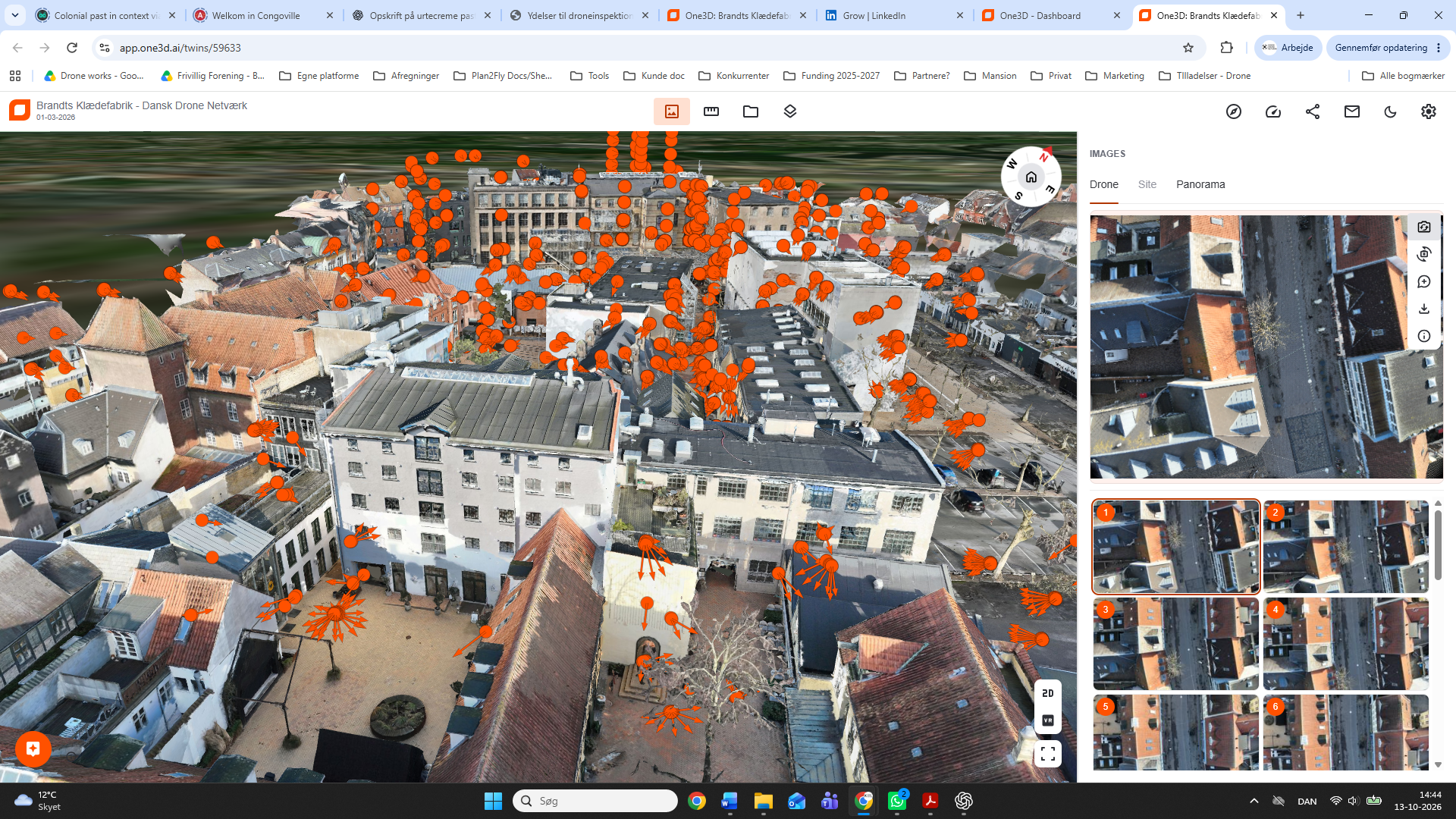The width and height of the screenshot is (1456, 819).
Task: Enter fullscreen view of the 3D model
Action: [x=1048, y=754]
